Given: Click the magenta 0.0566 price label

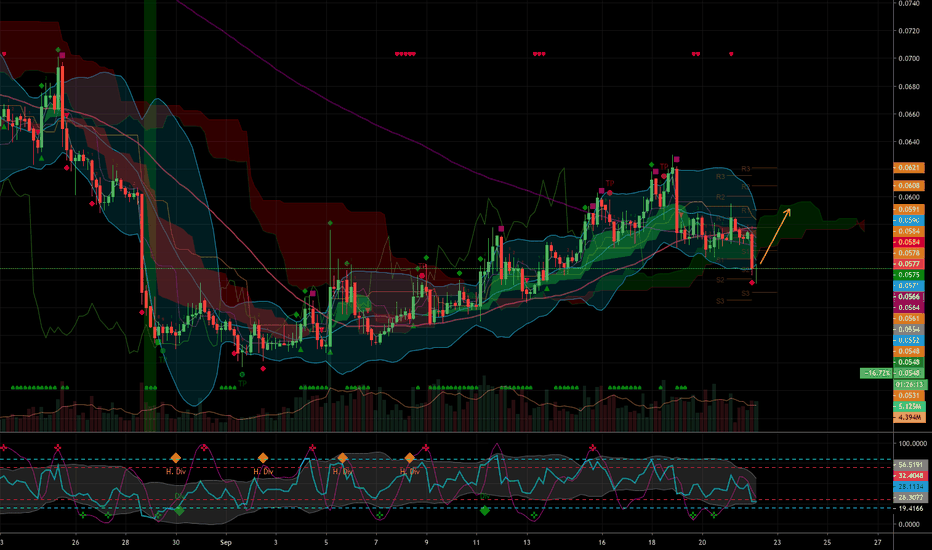Looking at the screenshot, I should (909, 296).
